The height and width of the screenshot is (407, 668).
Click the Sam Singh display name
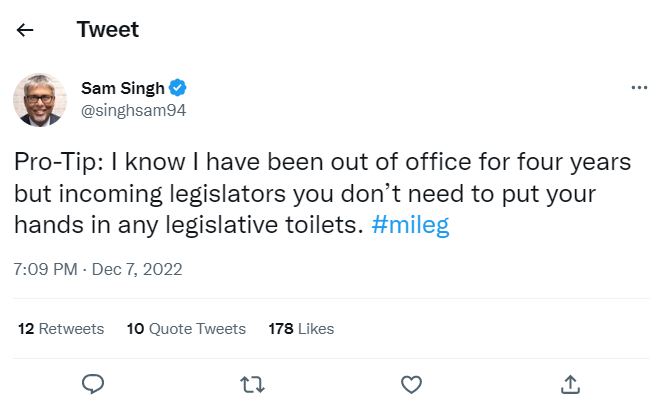[x=122, y=88]
